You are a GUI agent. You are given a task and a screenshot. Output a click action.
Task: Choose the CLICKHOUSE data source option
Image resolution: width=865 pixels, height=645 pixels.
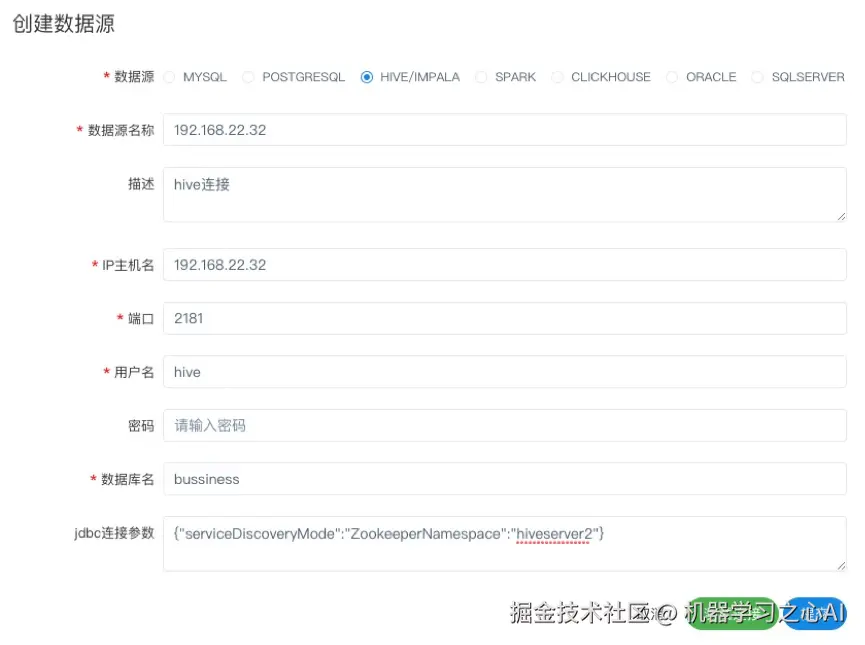point(557,77)
